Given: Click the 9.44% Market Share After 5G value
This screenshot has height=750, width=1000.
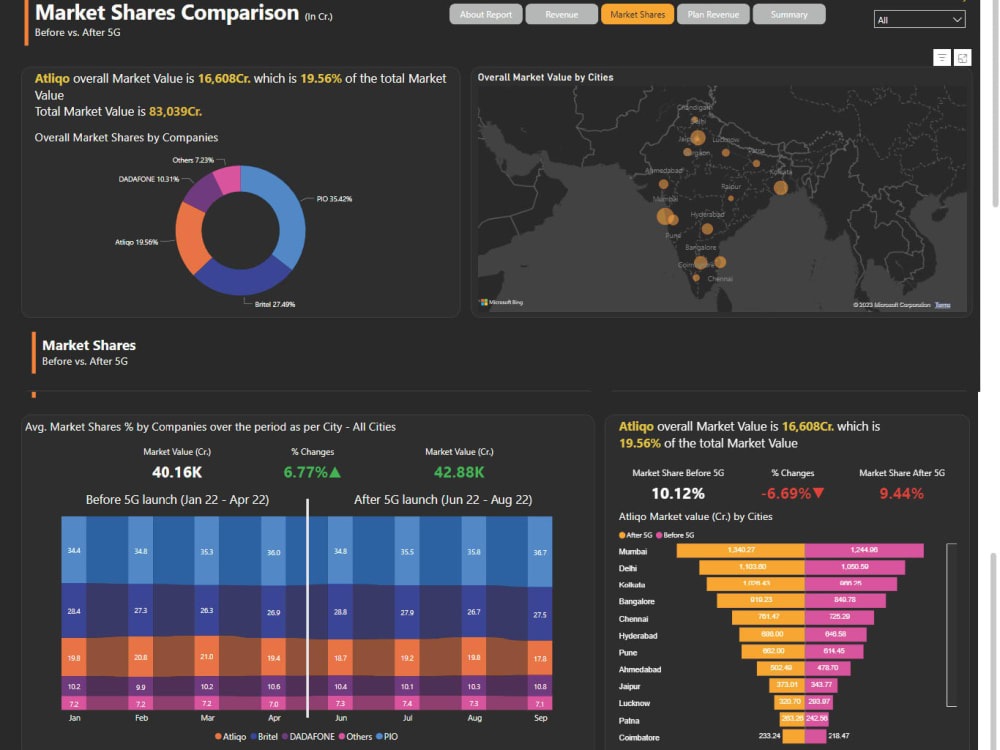Looking at the screenshot, I should 902,494.
